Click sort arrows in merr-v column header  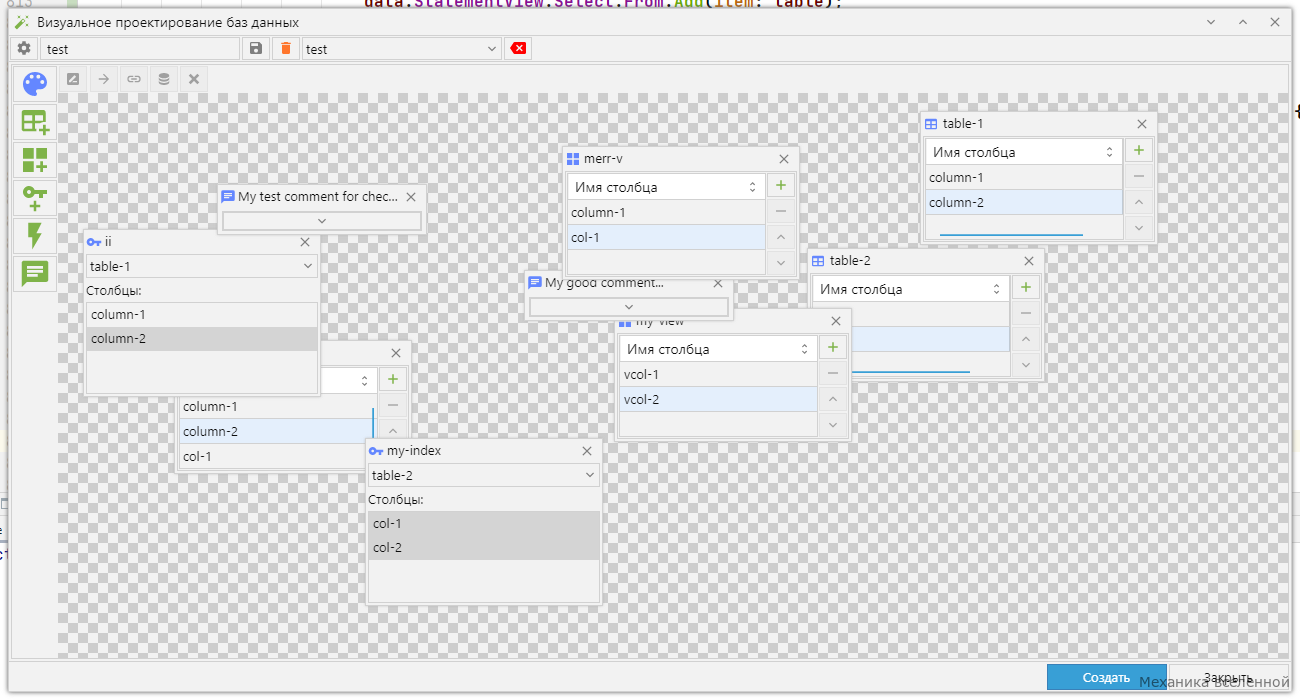coord(752,187)
